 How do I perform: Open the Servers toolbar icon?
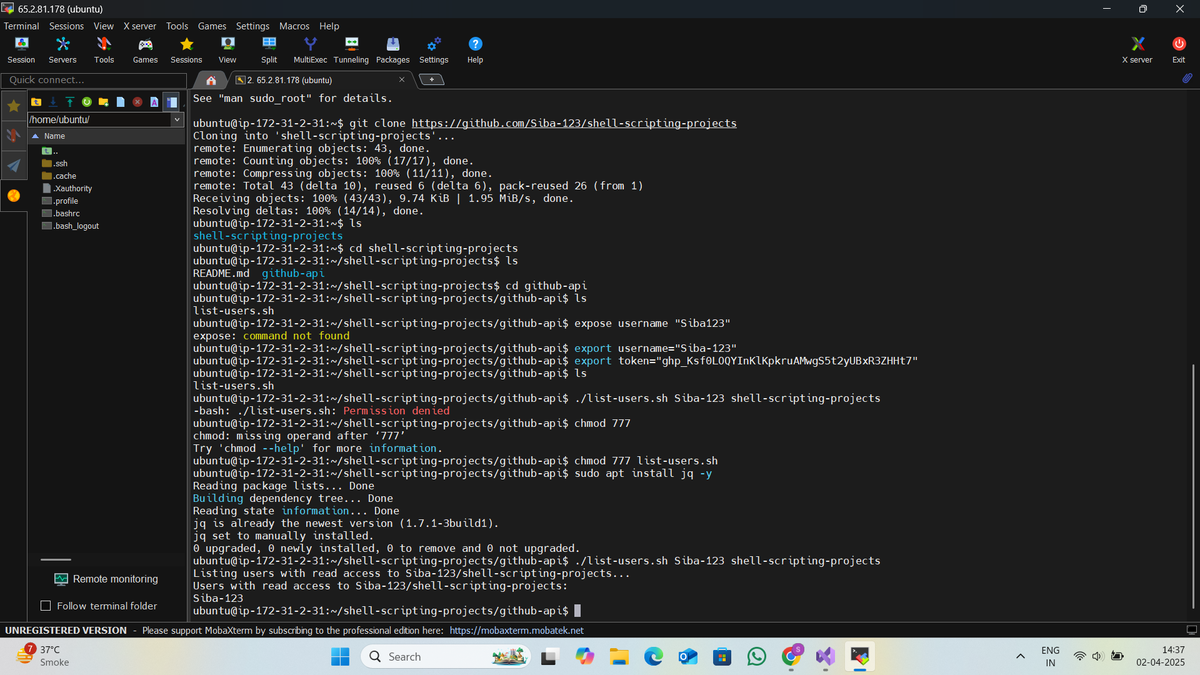[x=62, y=50]
